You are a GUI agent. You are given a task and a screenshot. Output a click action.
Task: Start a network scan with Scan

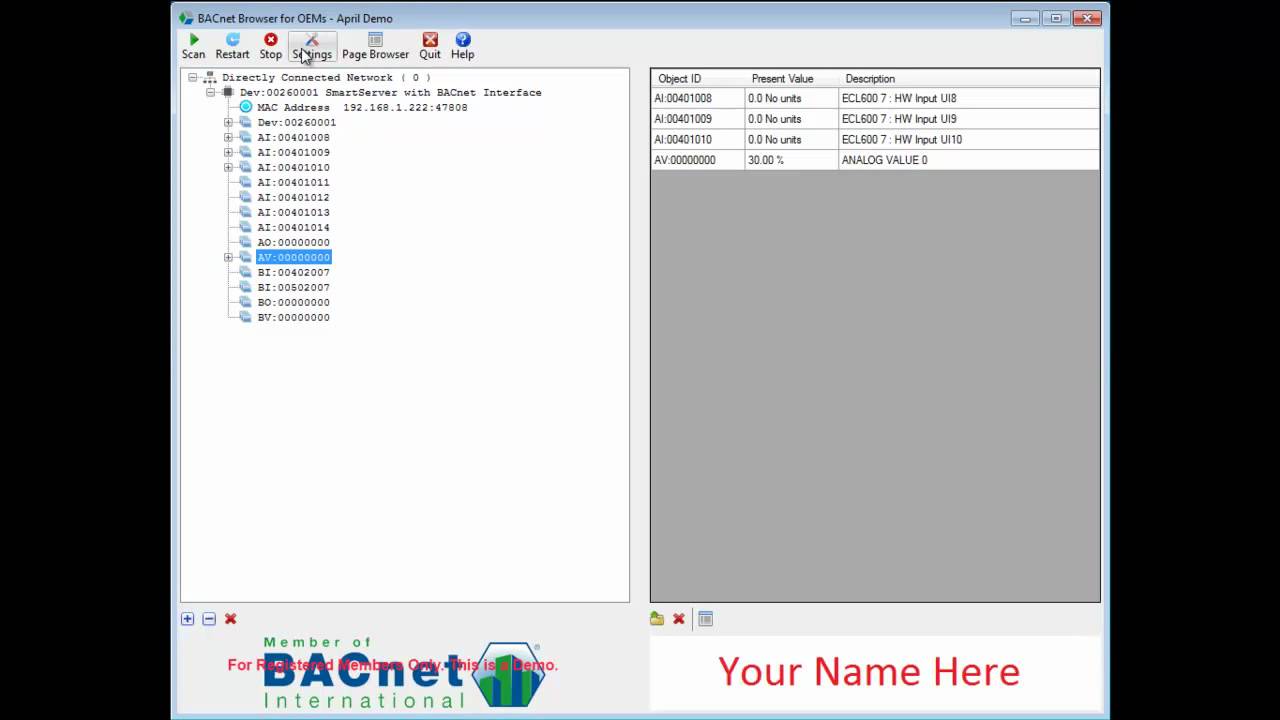point(193,46)
